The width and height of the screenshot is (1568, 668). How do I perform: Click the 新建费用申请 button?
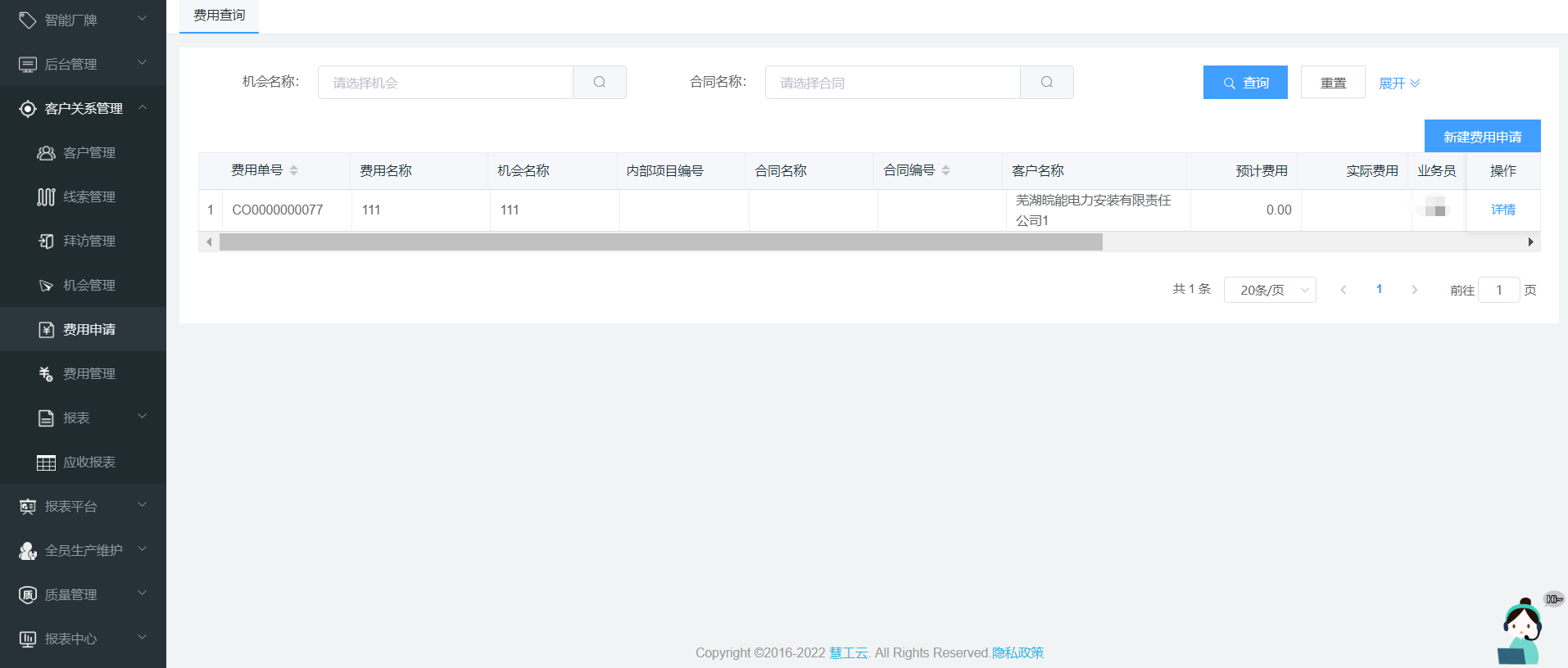point(1481,136)
